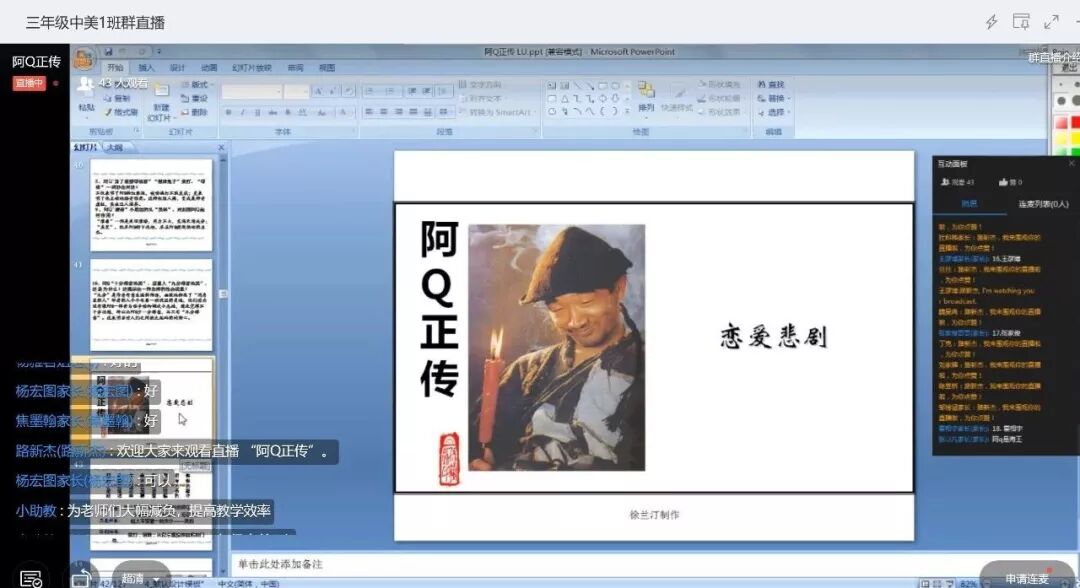Click the 恋爱悲剧 title on slide

(773, 337)
